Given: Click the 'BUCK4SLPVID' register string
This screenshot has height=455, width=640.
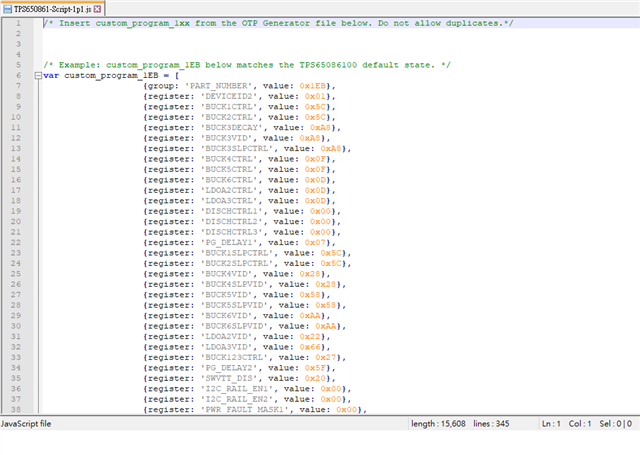Looking at the screenshot, I should pos(234,284).
